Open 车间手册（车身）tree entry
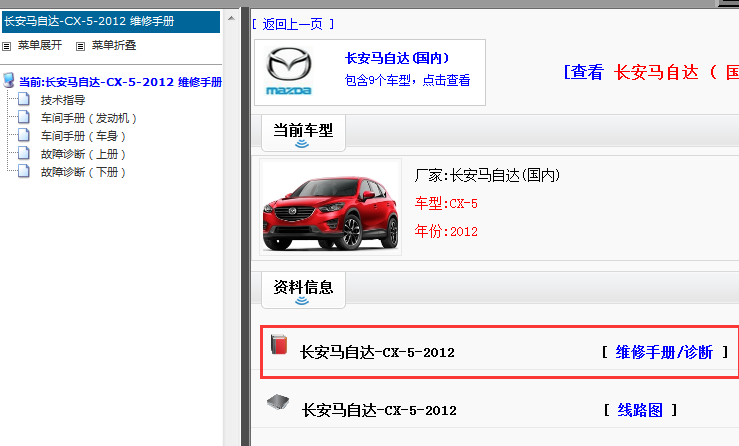739x446 pixels. tap(83, 136)
